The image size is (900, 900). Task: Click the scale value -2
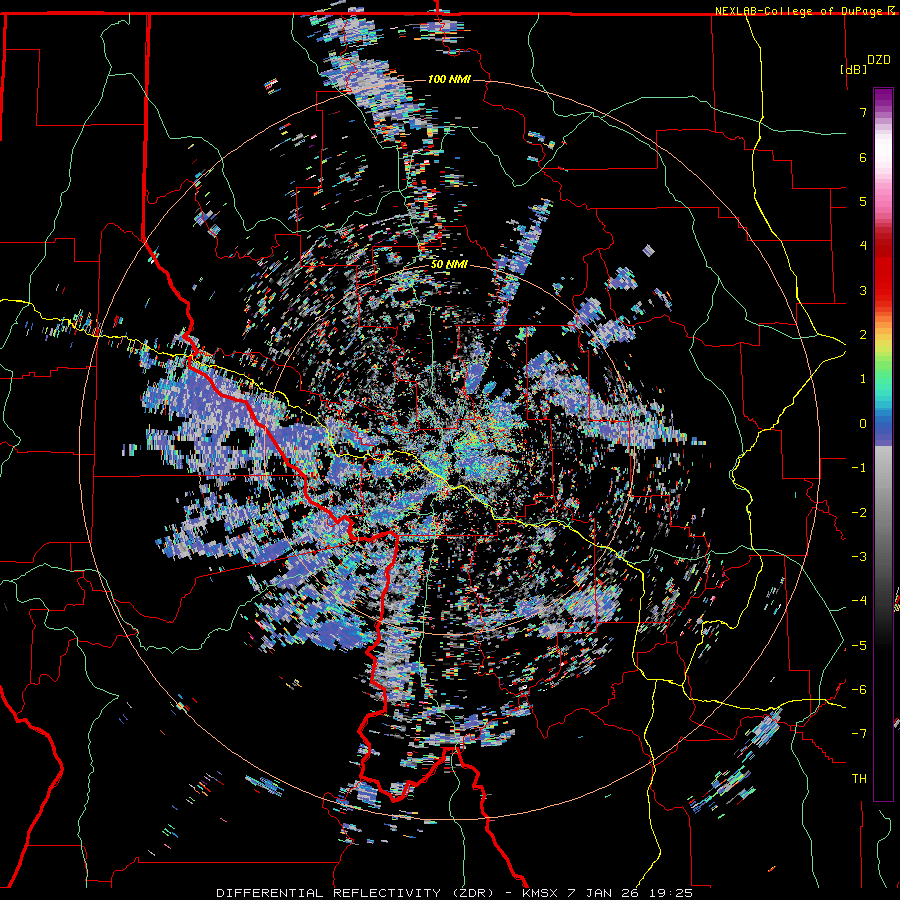click(x=859, y=512)
